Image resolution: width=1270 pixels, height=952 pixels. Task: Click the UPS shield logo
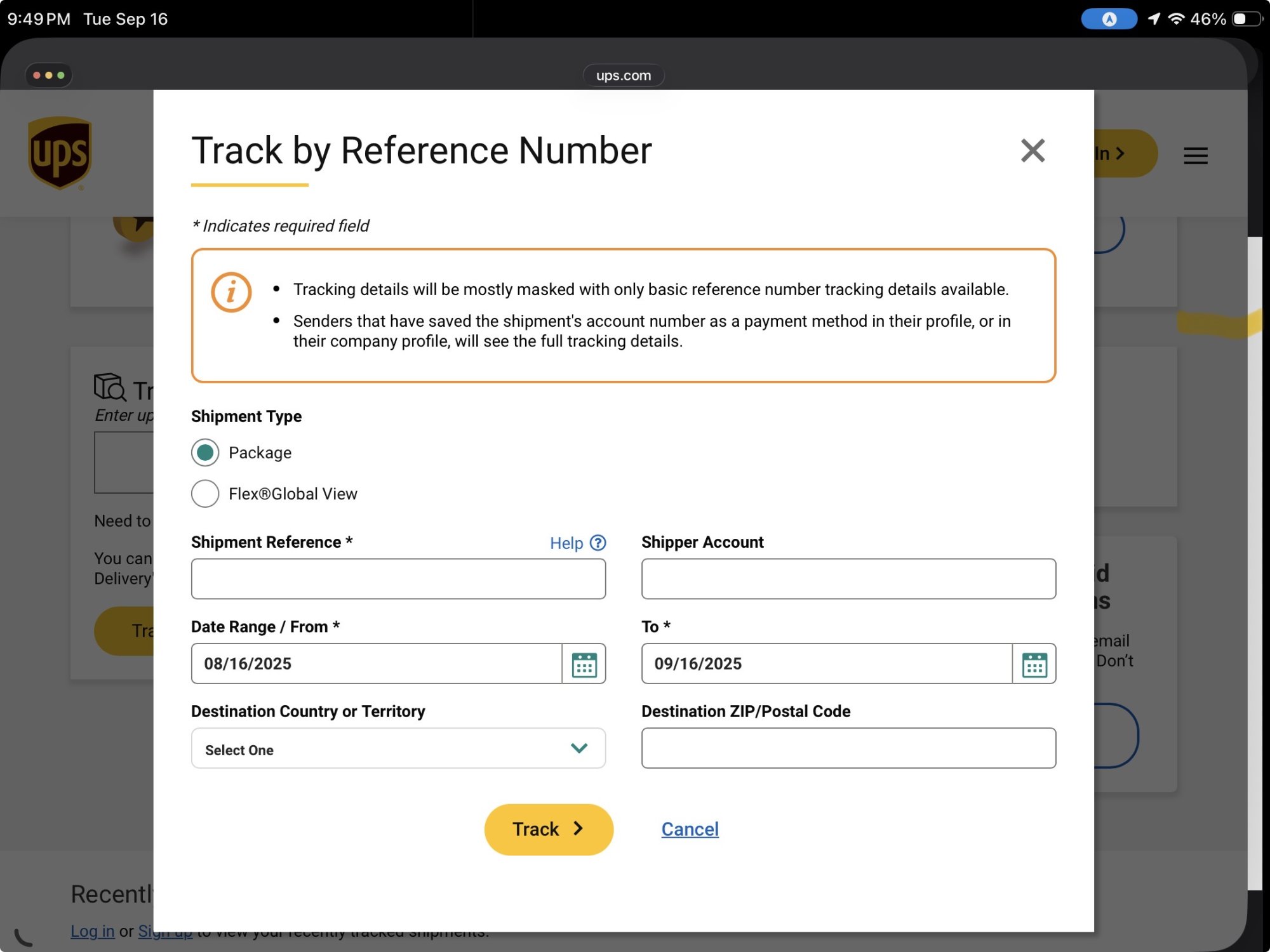tap(60, 153)
